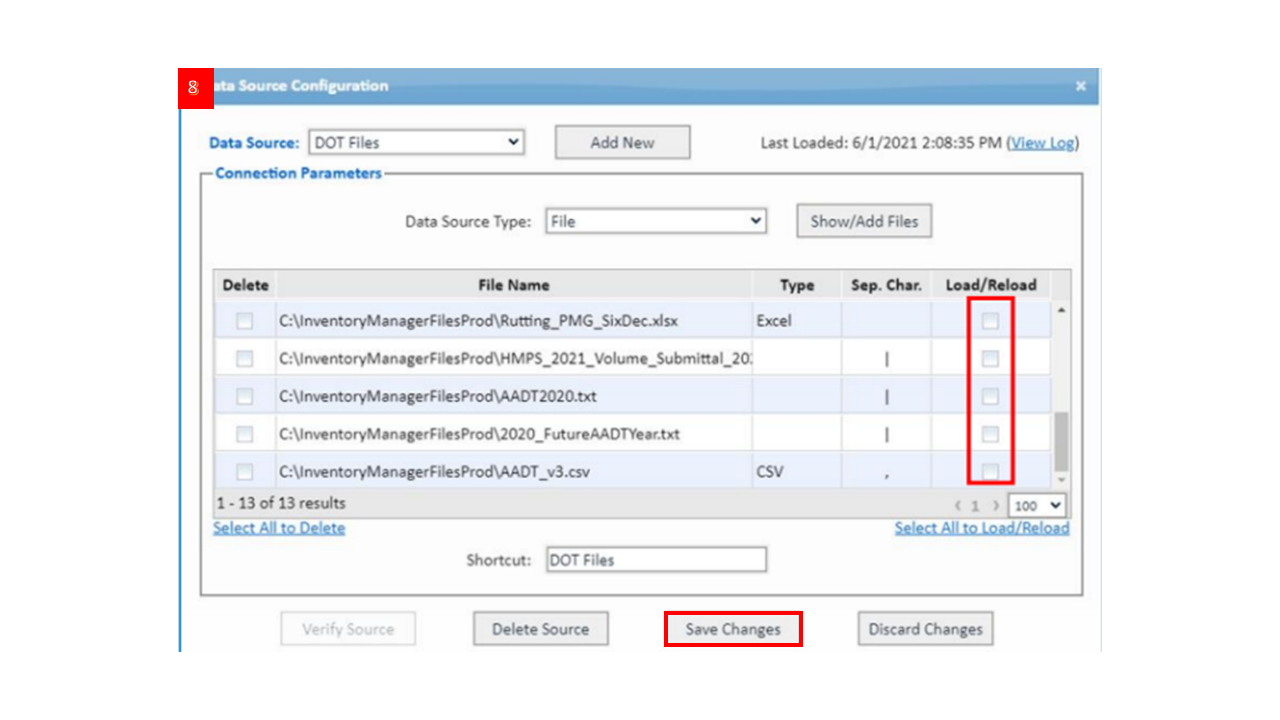Expand the Data Source Type dropdown
Screen dimensions: 1280x720
pyautogui.click(x=656, y=221)
